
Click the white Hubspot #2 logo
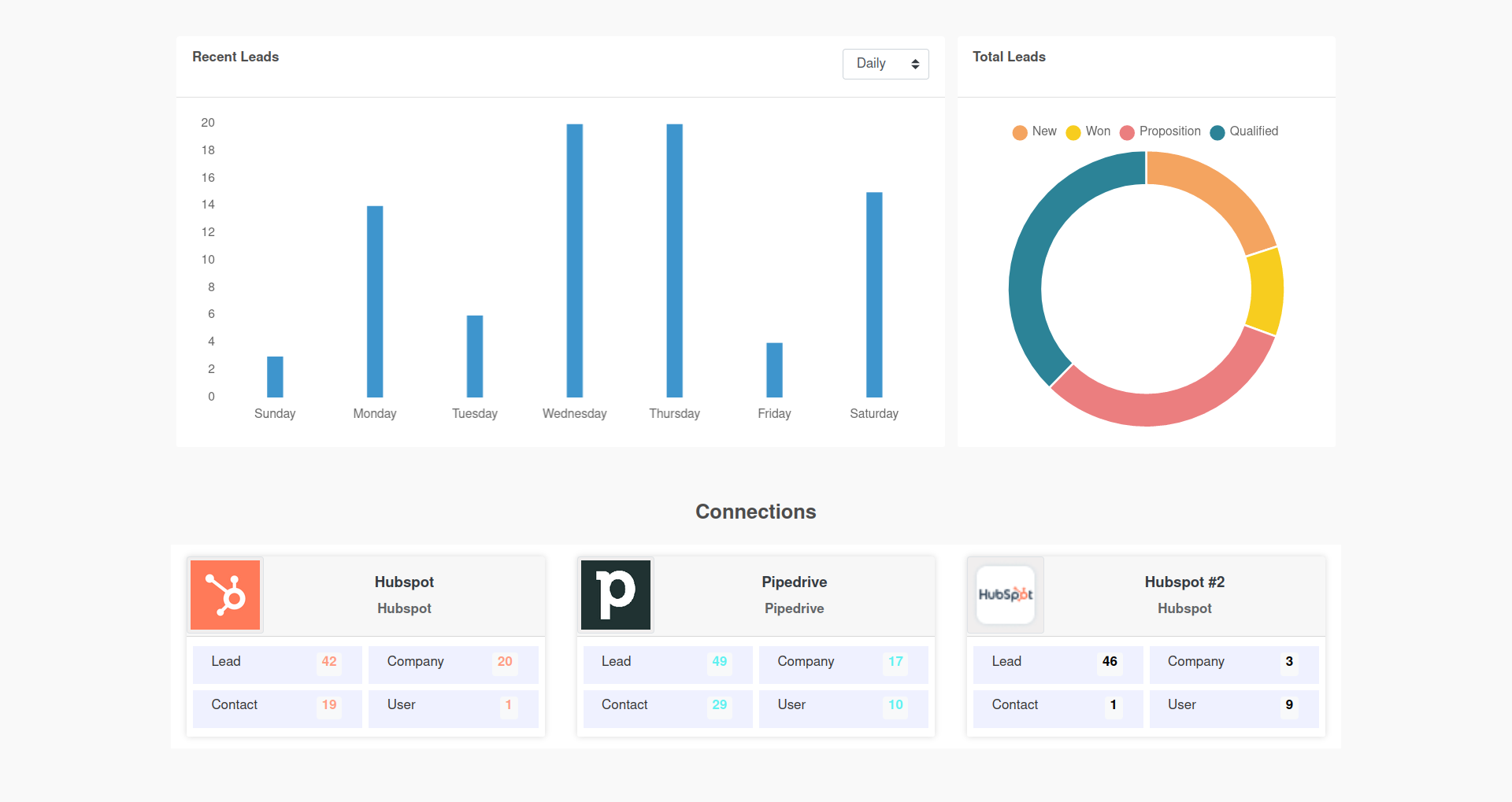coord(1006,595)
